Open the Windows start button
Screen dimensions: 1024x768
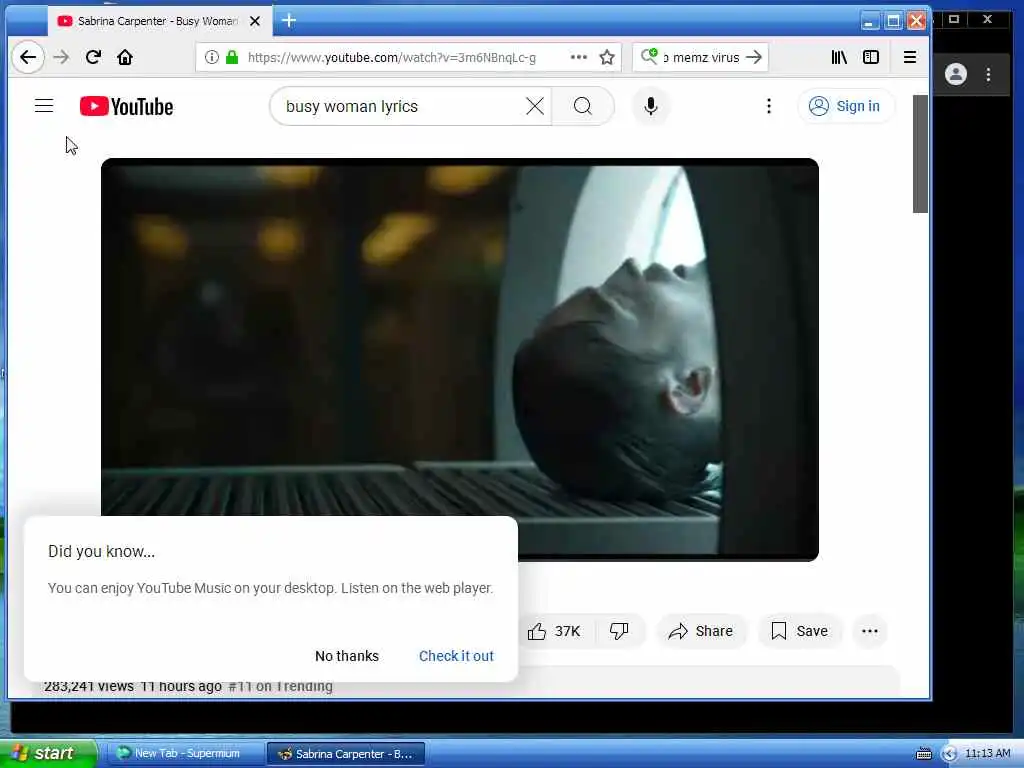48,753
